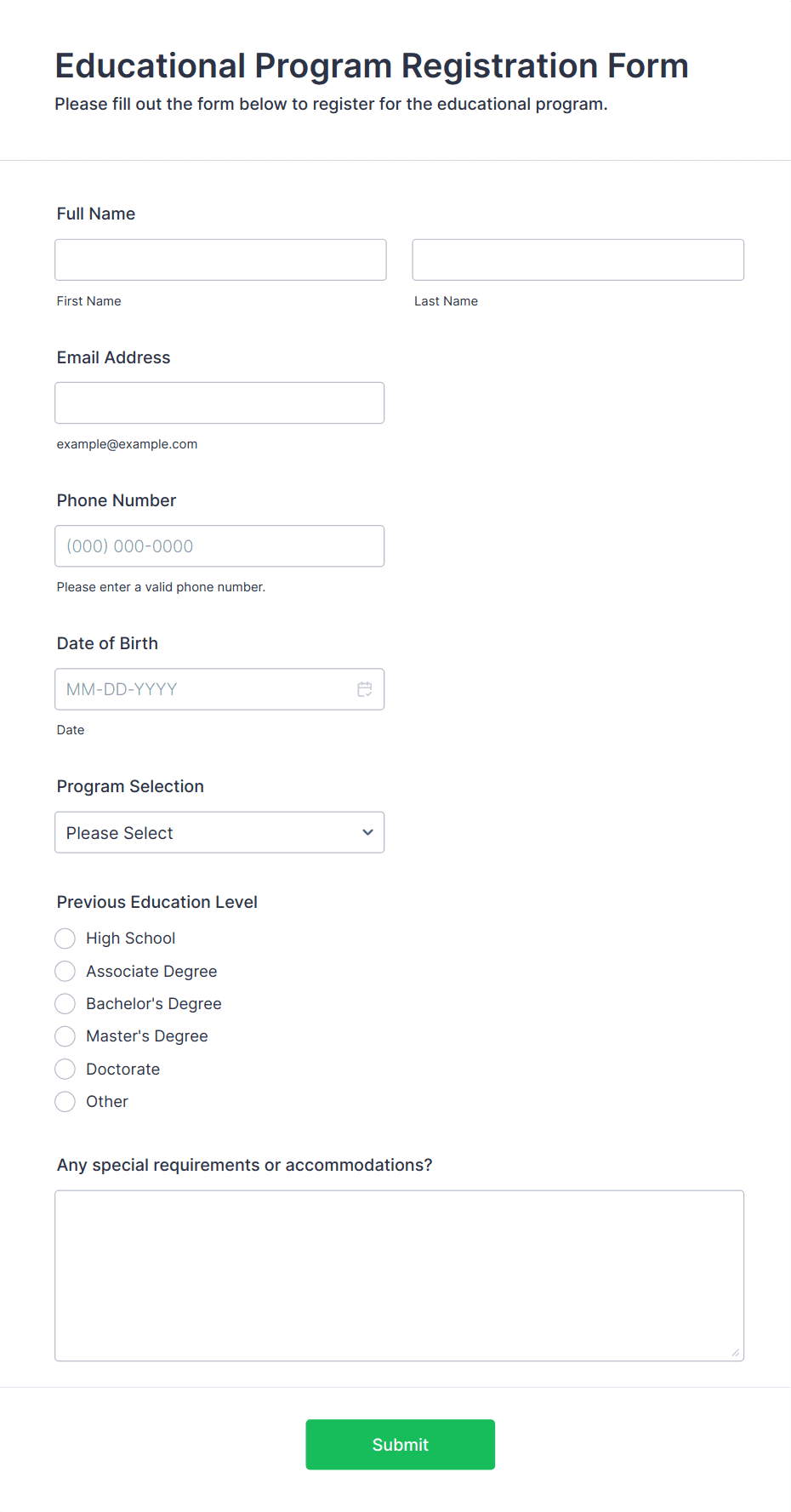791x1512 pixels.
Task: Select Bachelor's Degree option
Action: pyautogui.click(x=65, y=1003)
